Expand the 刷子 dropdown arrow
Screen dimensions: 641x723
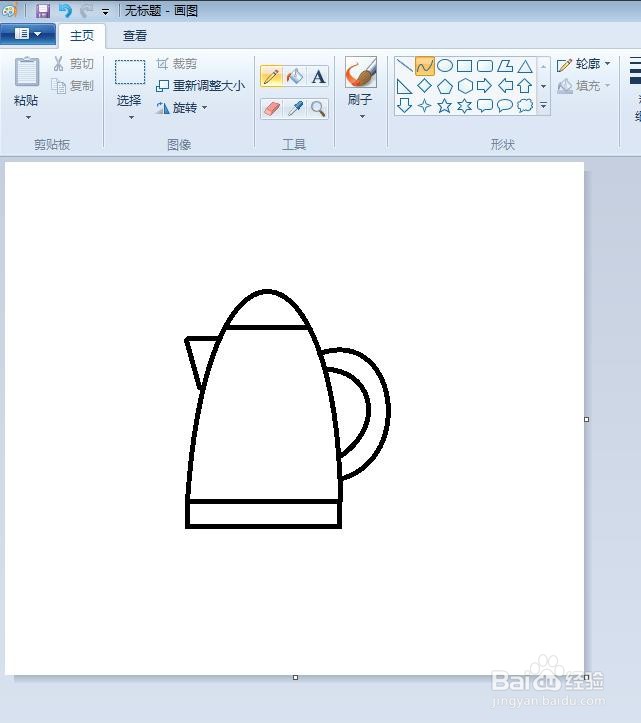pyautogui.click(x=362, y=117)
